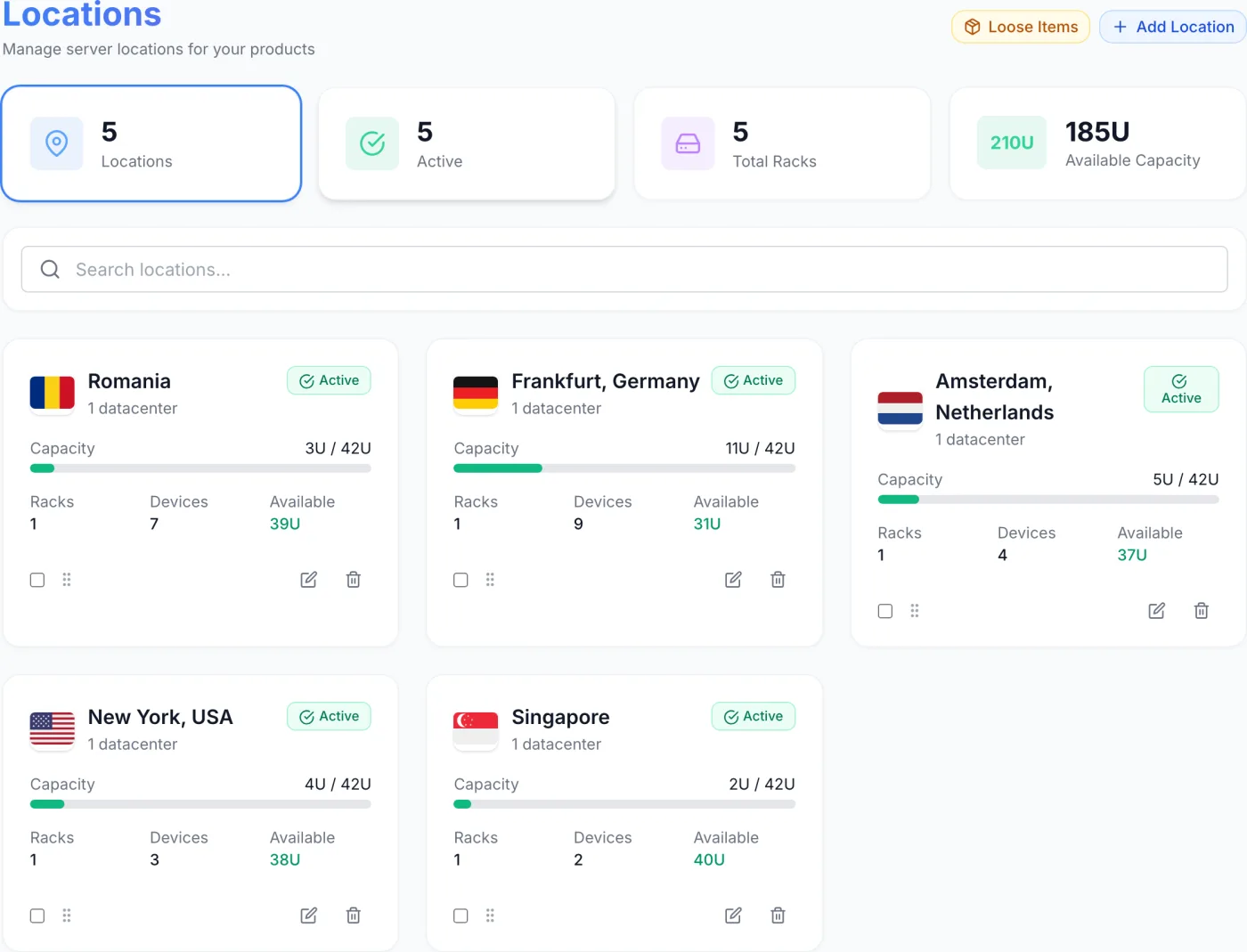Viewport: 1247px width, 952px height.
Task: Click Singapore's capacity progress bar
Action: click(624, 804)
